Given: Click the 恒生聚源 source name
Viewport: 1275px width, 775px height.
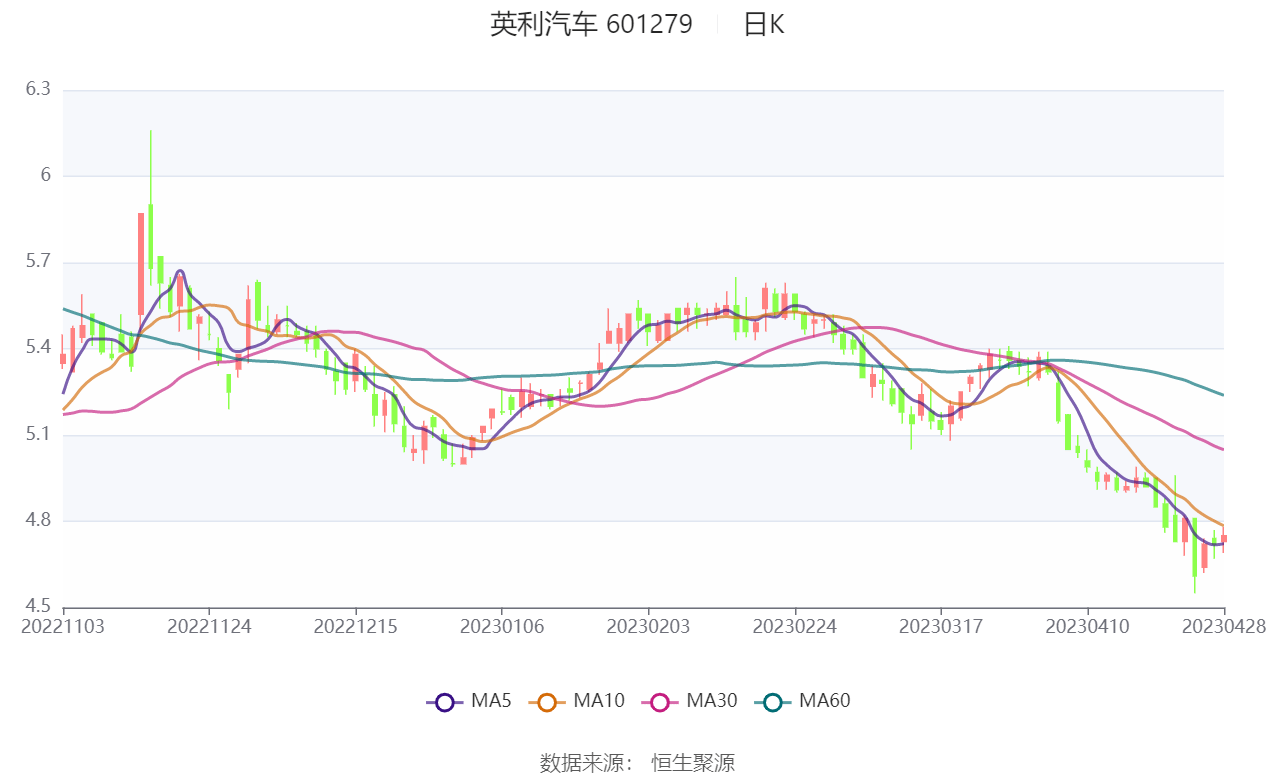Looking at the screenshot, I should 693,763.
